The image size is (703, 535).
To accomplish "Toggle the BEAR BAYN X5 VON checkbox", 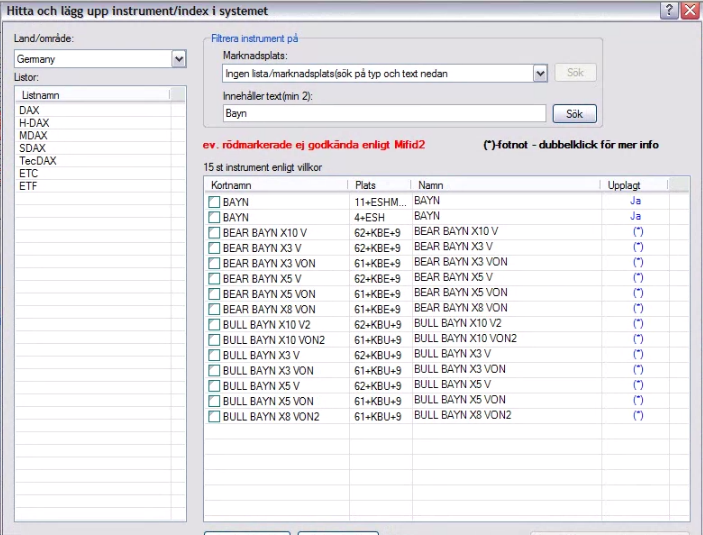I will 214,294.
